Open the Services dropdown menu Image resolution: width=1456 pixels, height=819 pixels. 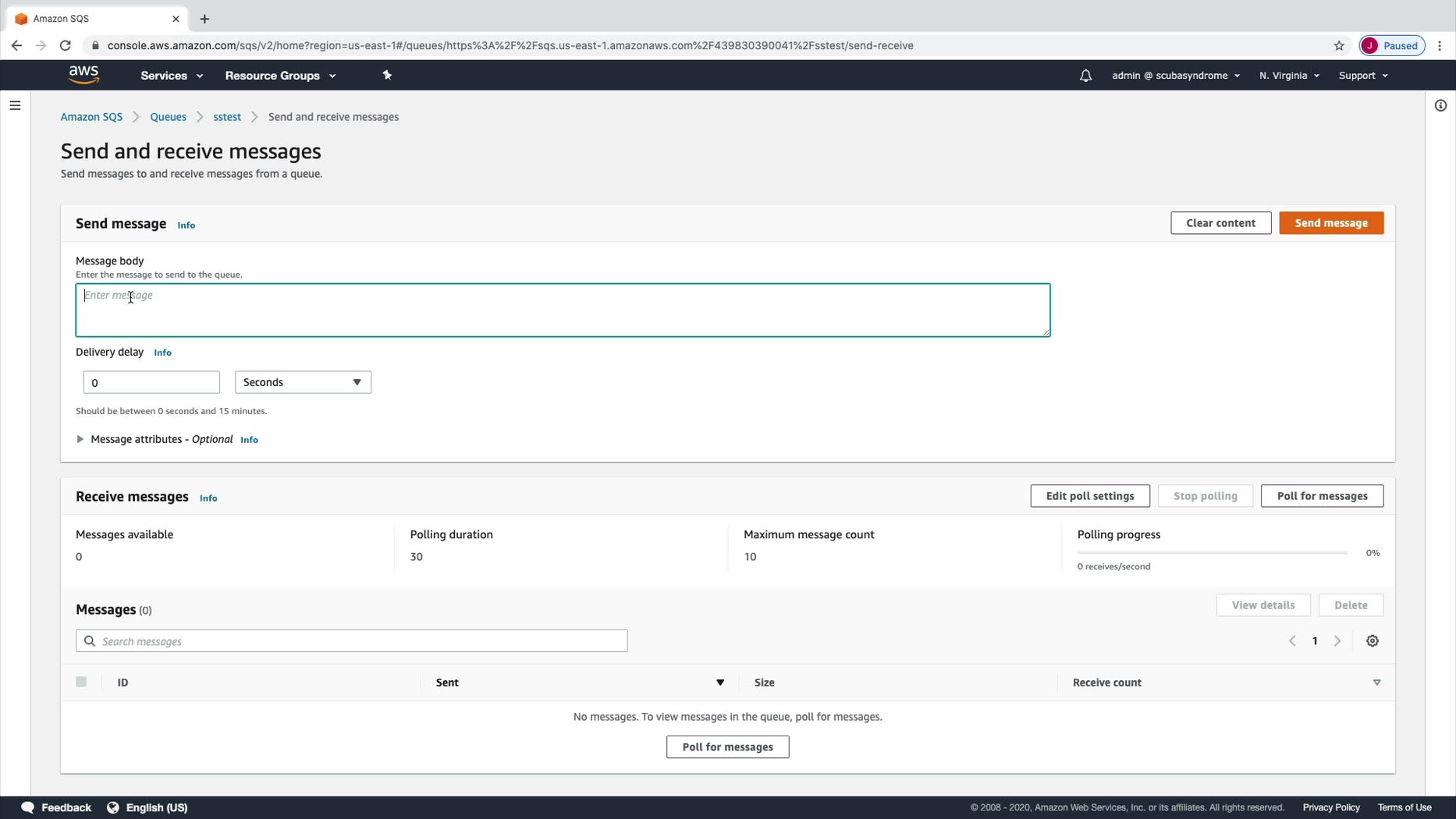(172, 76)
